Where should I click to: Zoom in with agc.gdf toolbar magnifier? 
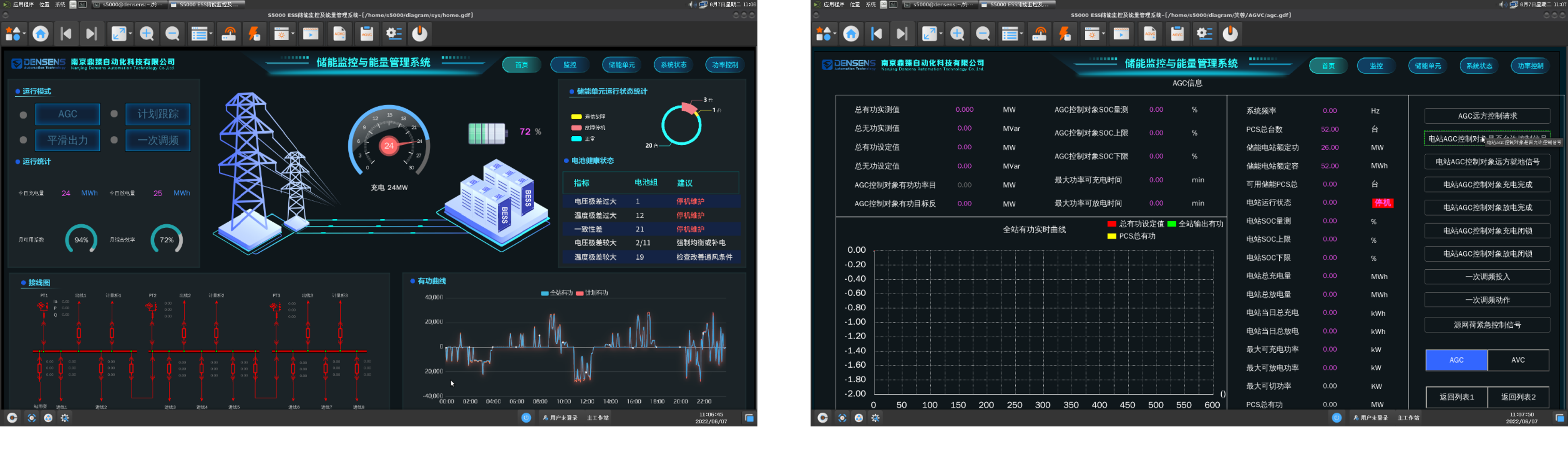[x=958, y=33]
